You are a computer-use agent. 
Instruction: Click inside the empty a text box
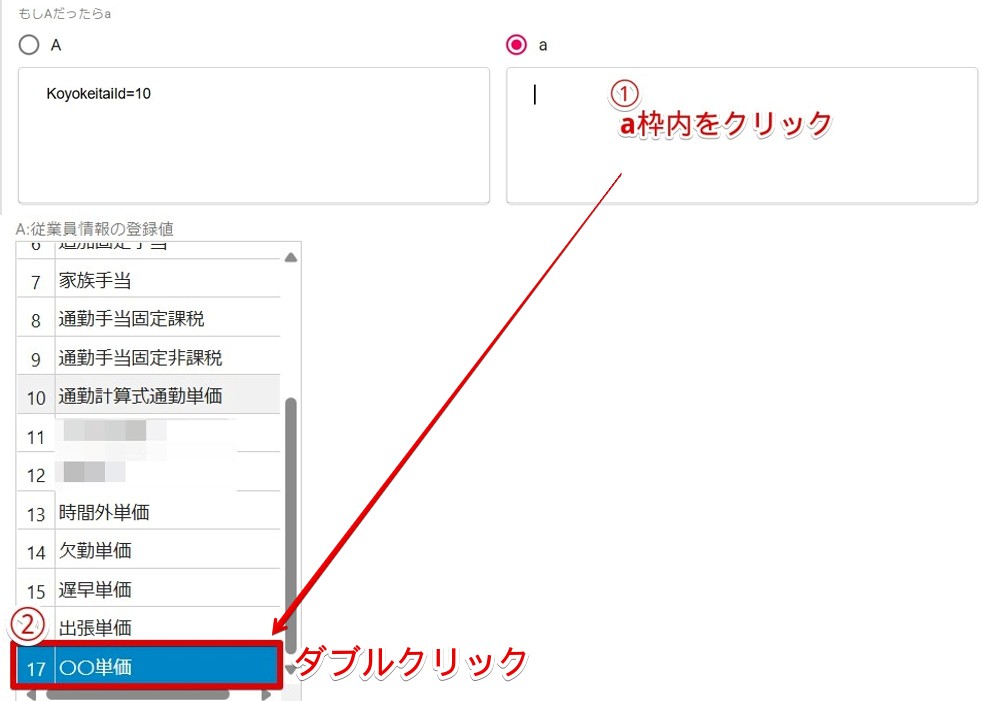(x=741, y=135)
